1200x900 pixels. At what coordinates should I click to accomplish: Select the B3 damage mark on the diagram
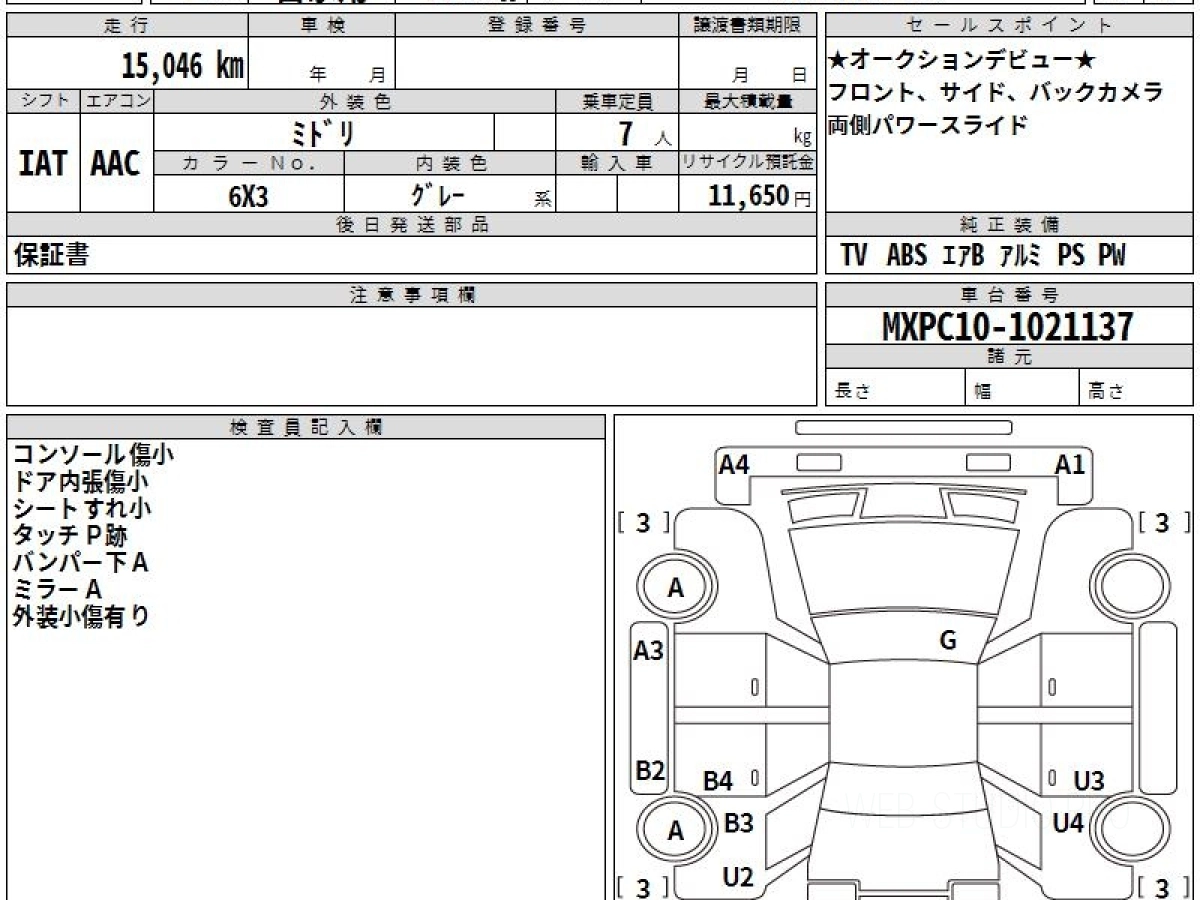coord(738,823)
